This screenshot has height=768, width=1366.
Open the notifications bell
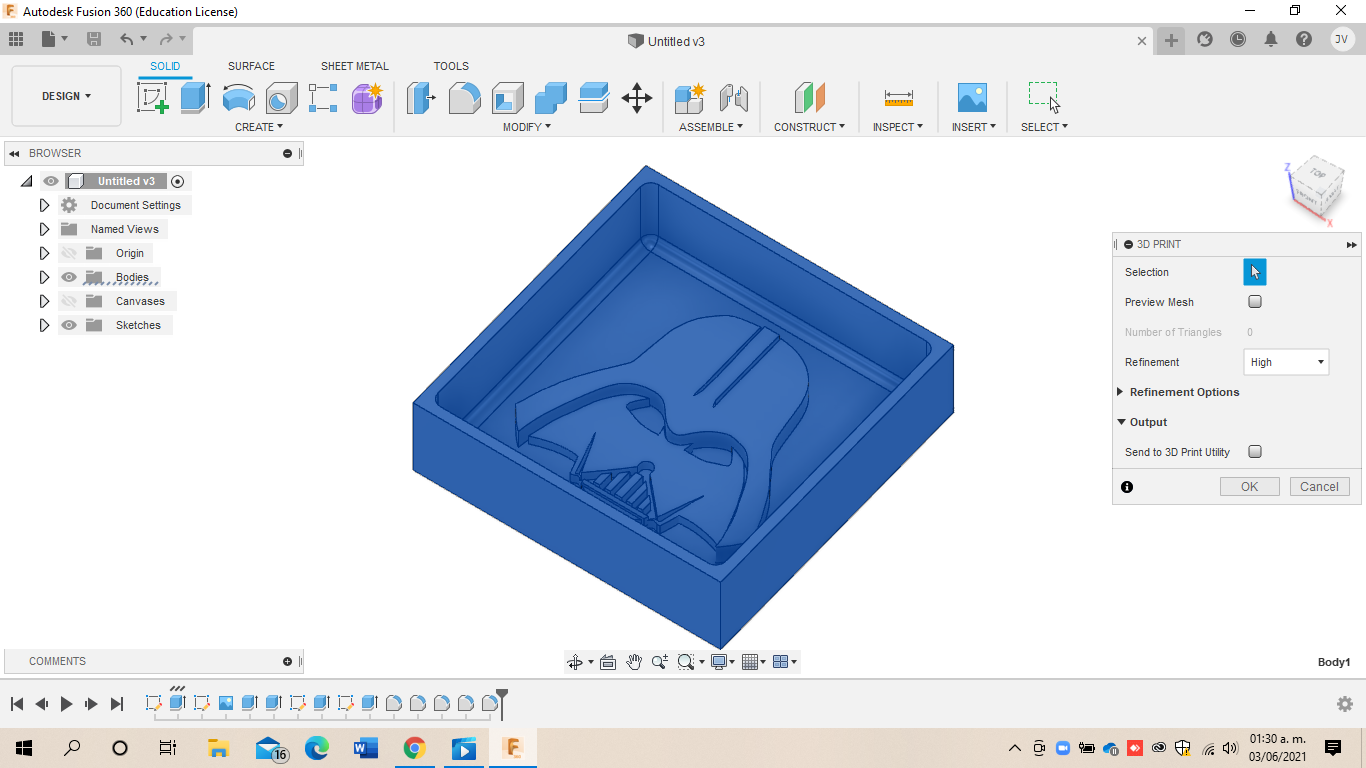click(1271, 39)
